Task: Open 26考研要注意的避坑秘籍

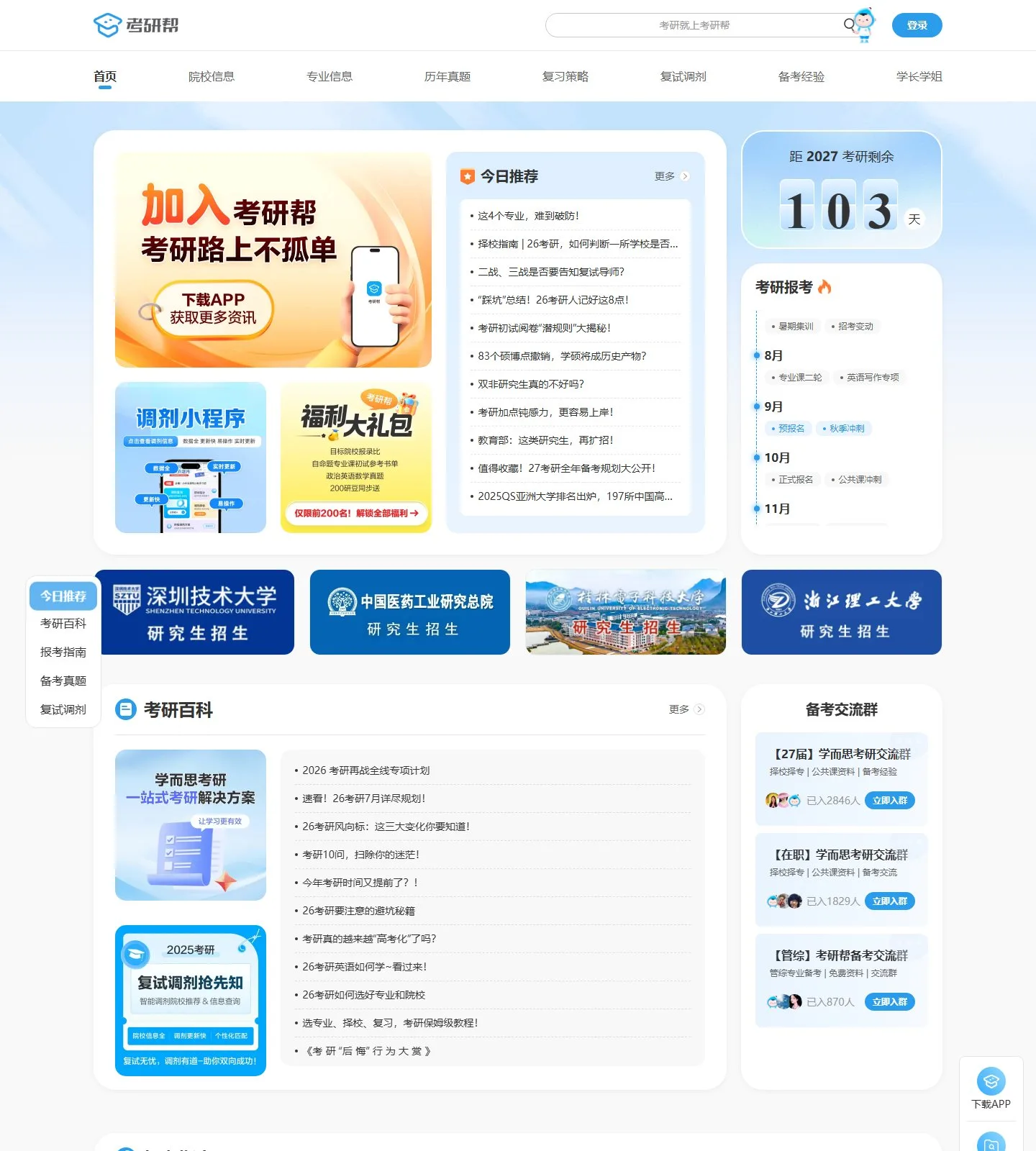Action: [x=358, y=911]
